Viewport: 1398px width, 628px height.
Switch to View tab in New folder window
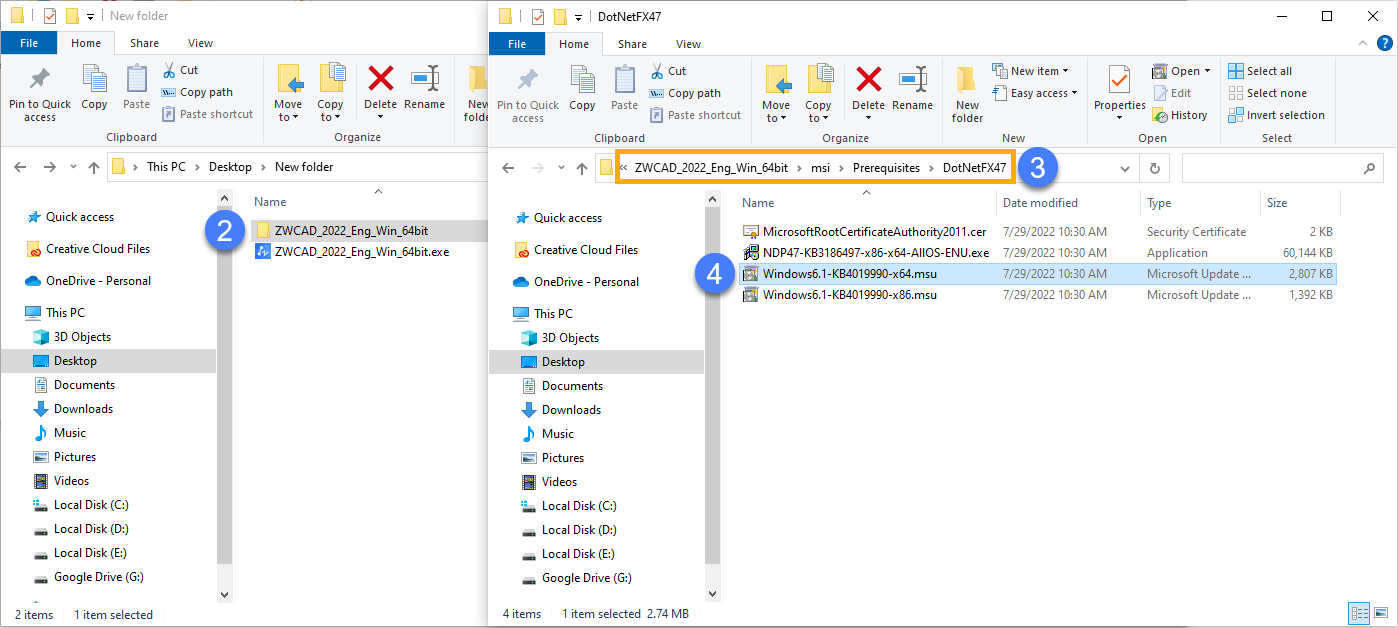coord(200,43)
